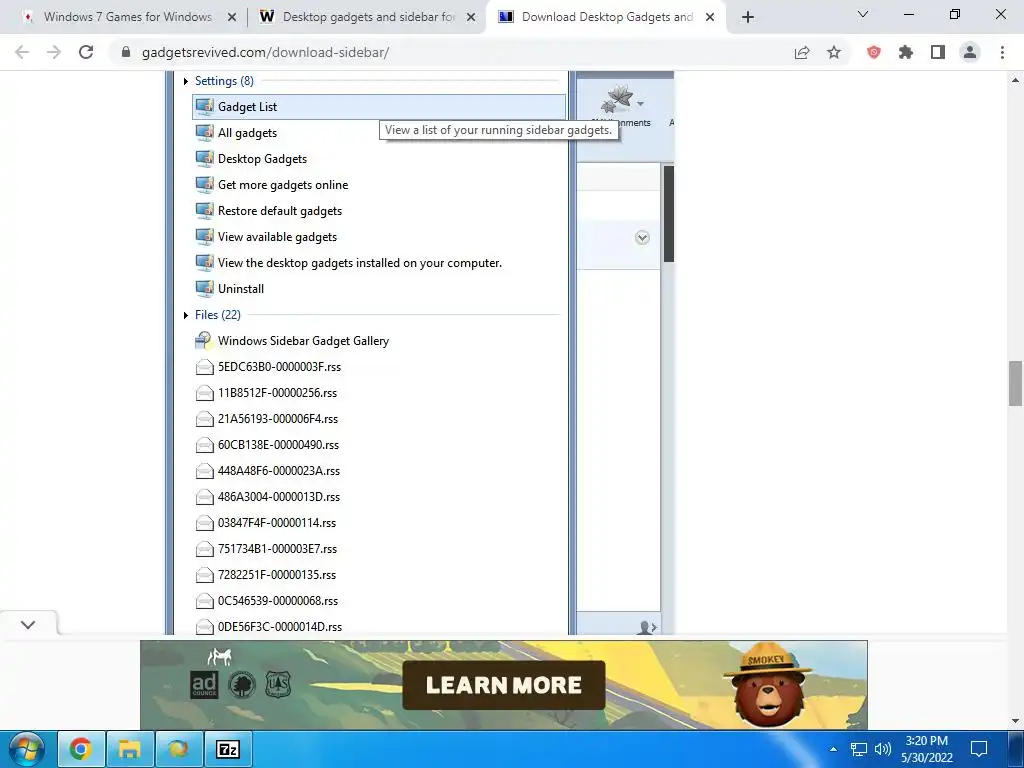The image size is (1024, 768).
Task: Click the taskbar clock 3:20 PM
Action: tap(927, 741)
